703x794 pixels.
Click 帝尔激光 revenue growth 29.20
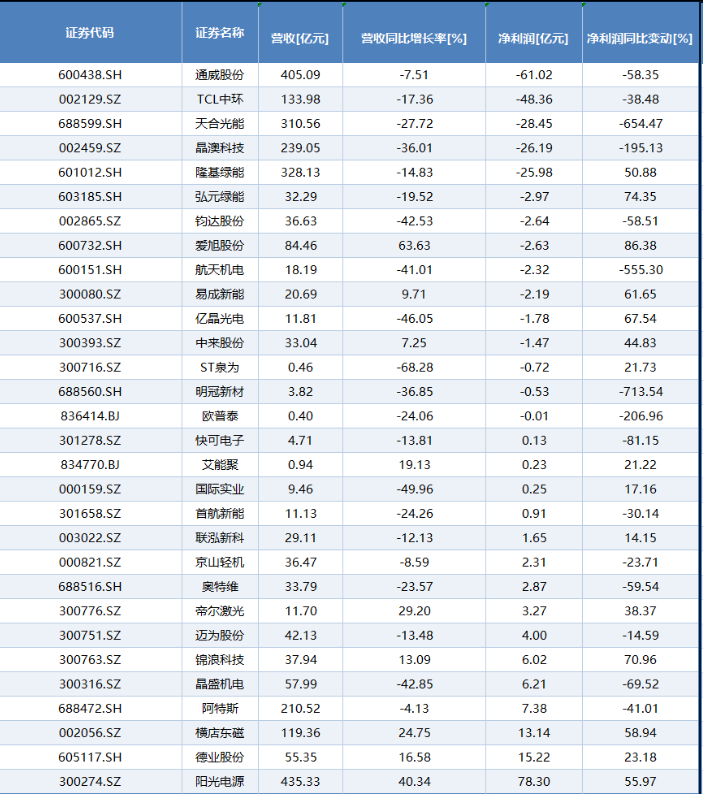(414, 611)
